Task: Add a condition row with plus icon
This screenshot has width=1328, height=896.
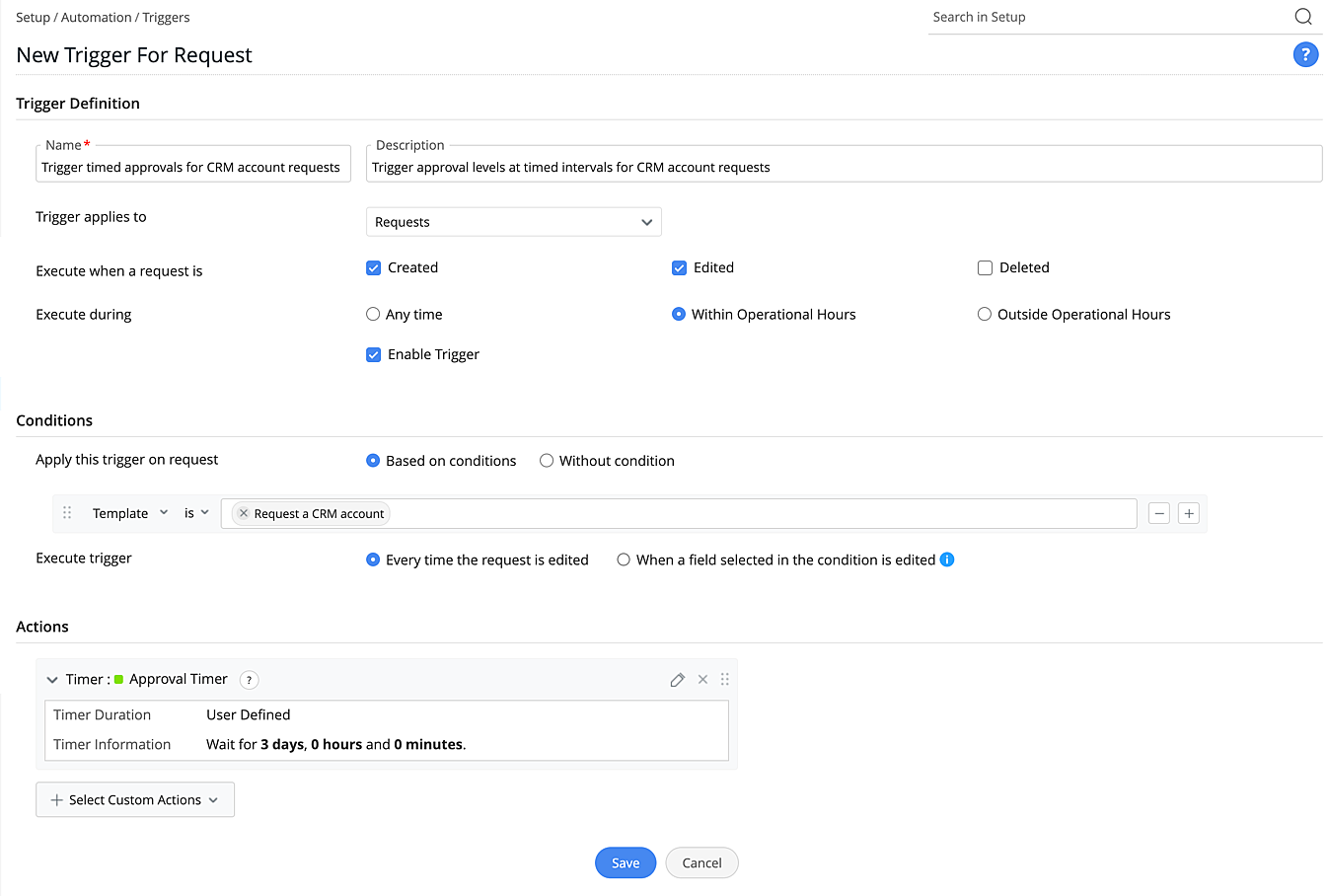Action: pos(1189,513)
